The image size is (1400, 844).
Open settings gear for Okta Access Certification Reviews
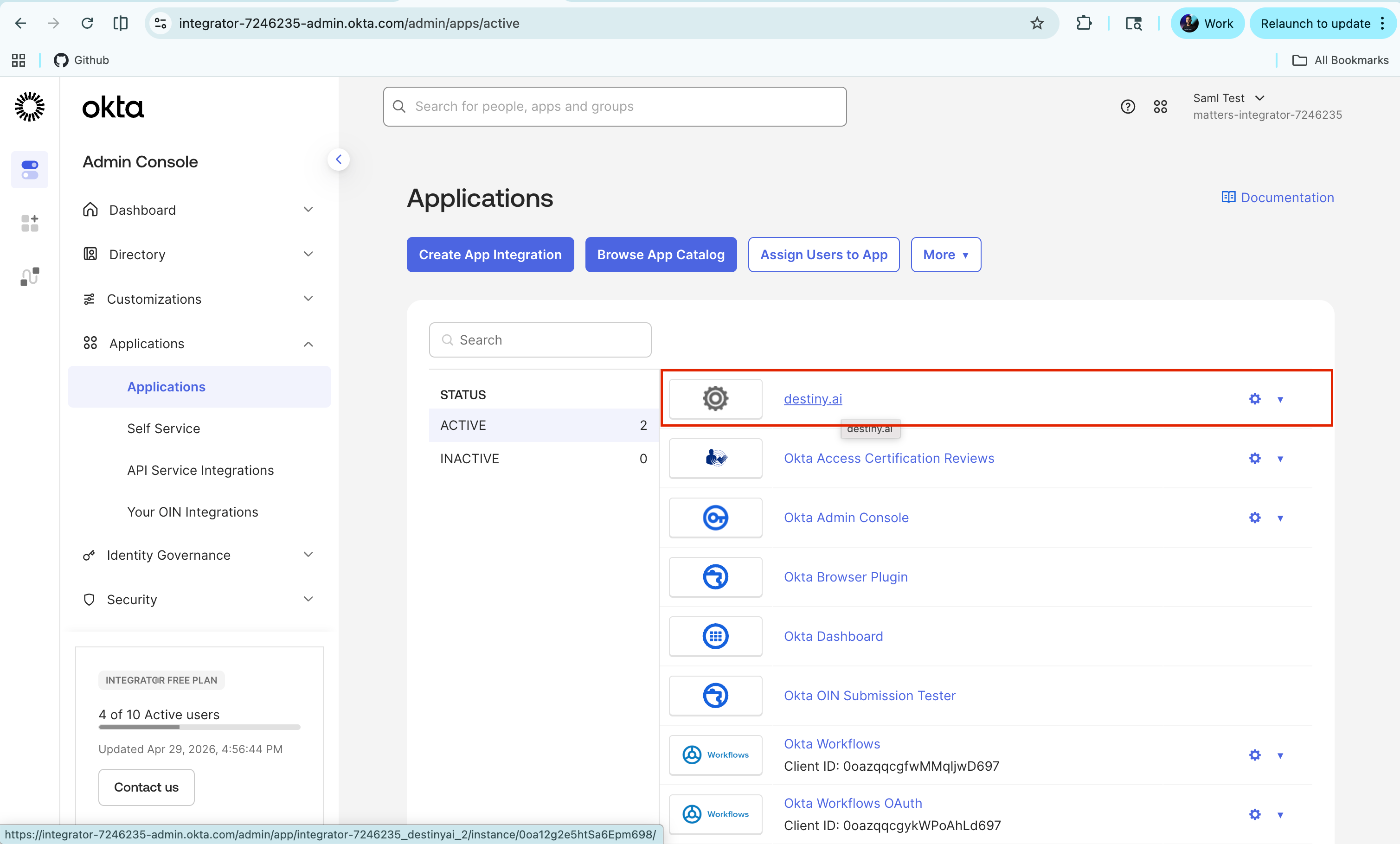[x=1254, y=458]
